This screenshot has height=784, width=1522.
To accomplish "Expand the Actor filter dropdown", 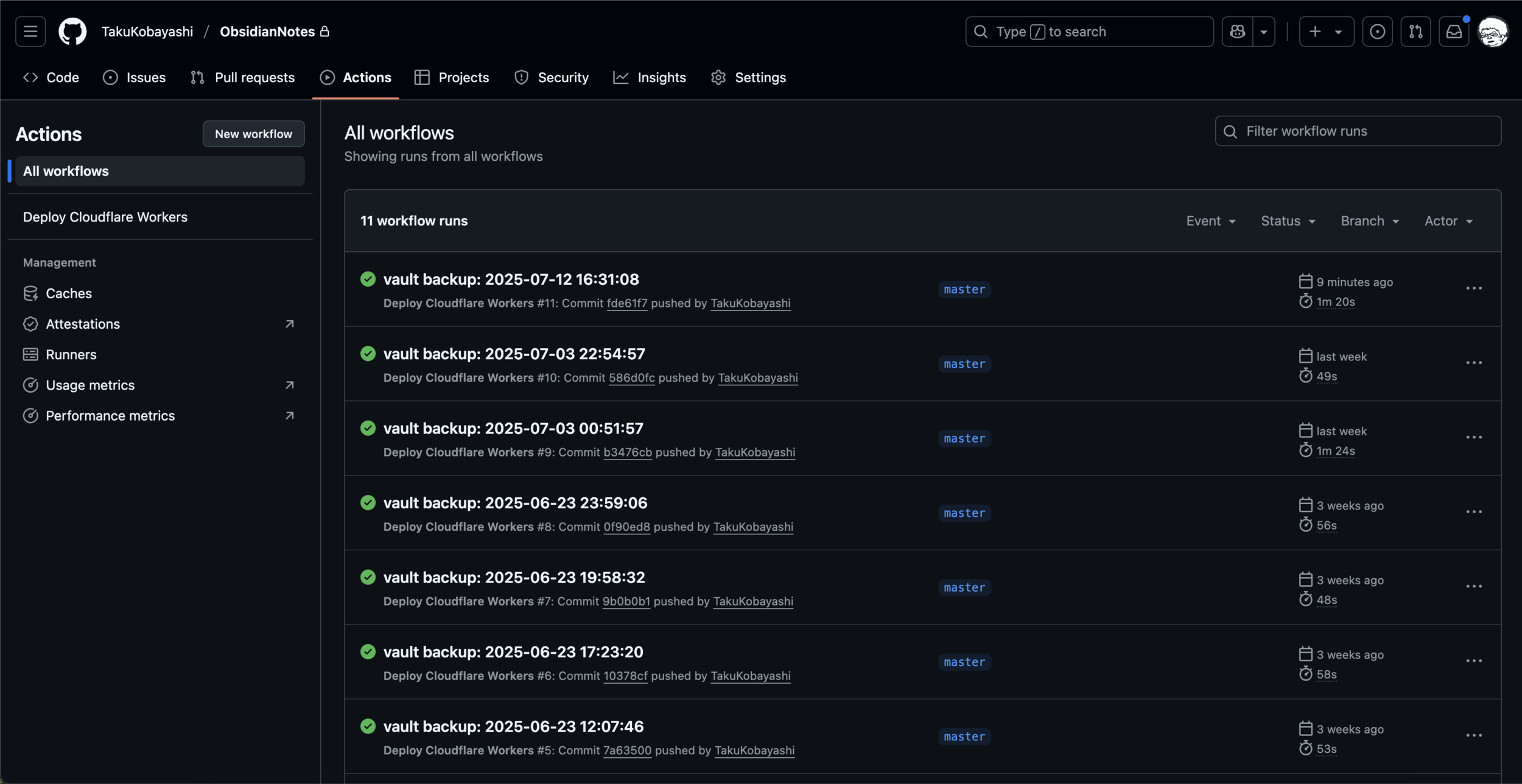I will [1448, 221].
